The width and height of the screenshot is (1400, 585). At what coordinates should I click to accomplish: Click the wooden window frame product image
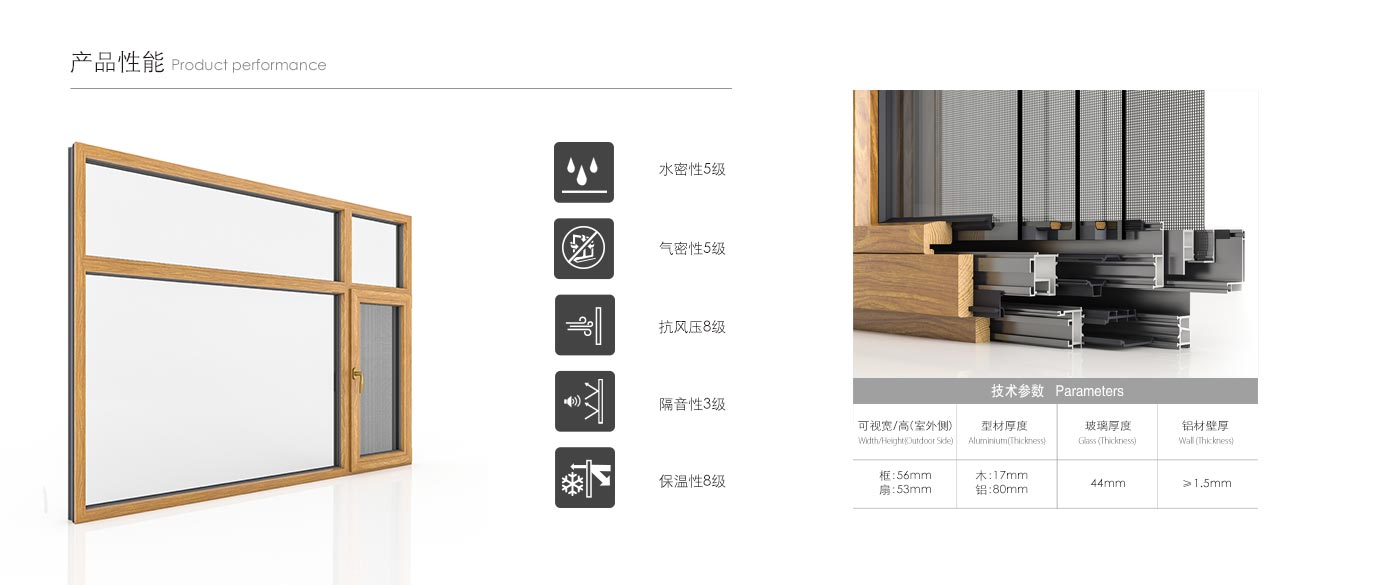click(x=240, y=334)
